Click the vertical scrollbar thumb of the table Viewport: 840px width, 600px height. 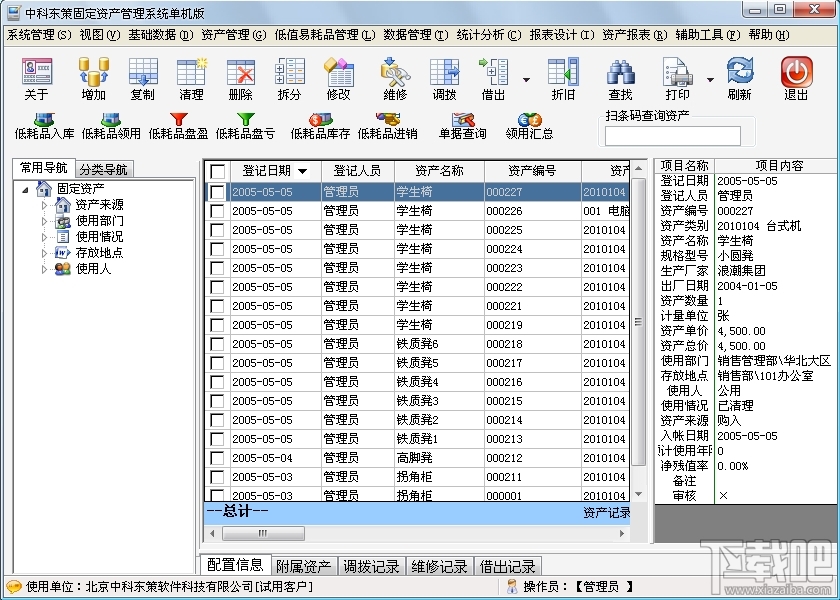[x=638, y=321]
